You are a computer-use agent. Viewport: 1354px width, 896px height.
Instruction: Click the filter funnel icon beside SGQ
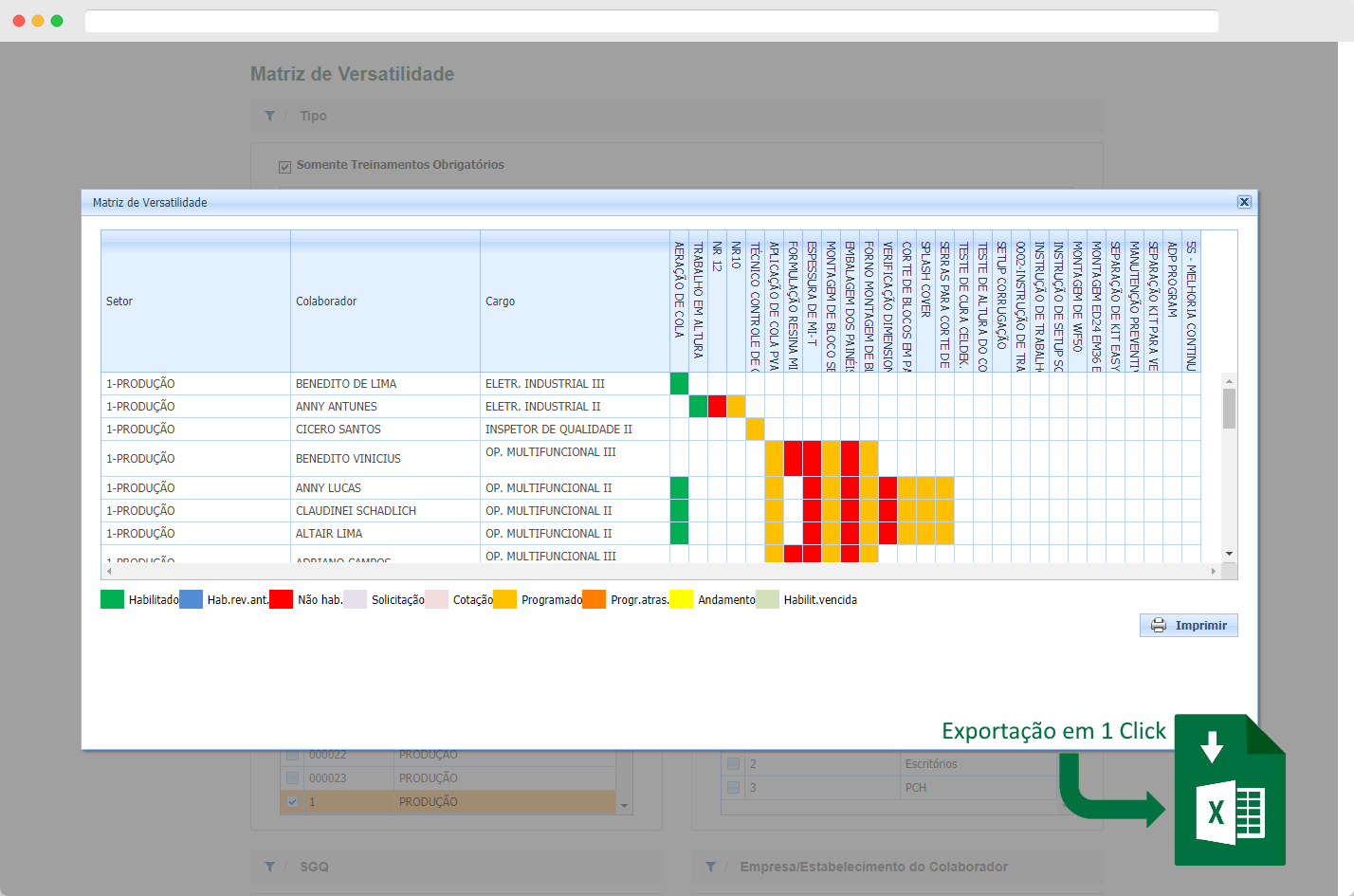tap(270, 866)
